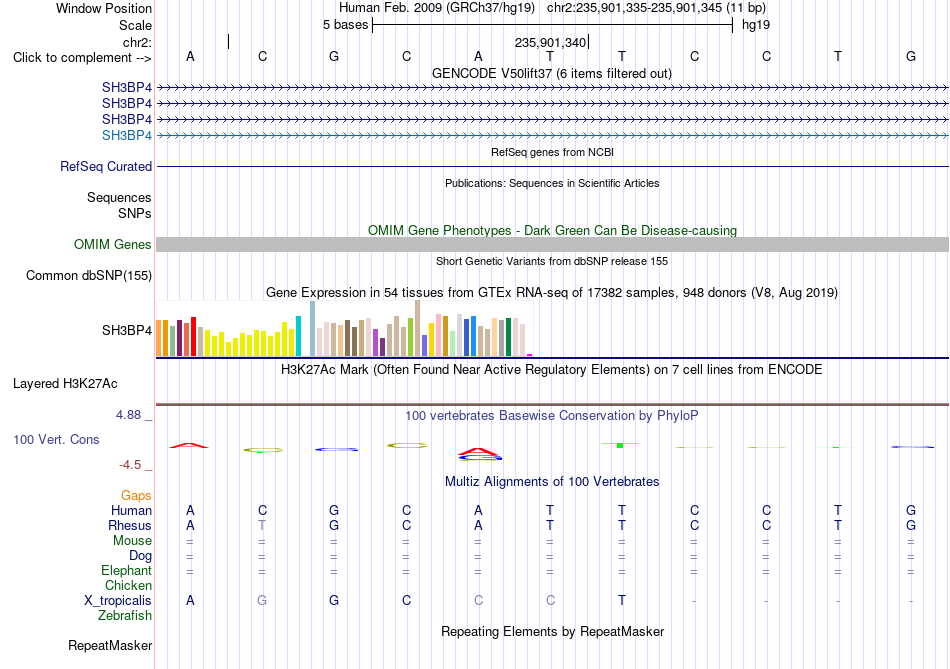Click the gray mismatched T in Rhesus row

[x=262, y=525]
